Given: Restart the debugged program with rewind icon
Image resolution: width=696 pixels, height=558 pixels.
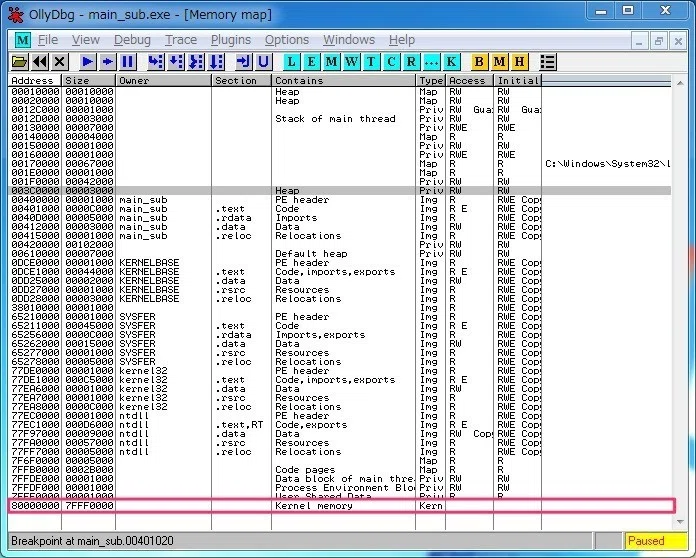Looking at the screenshot, I should (x=40, y=62).
